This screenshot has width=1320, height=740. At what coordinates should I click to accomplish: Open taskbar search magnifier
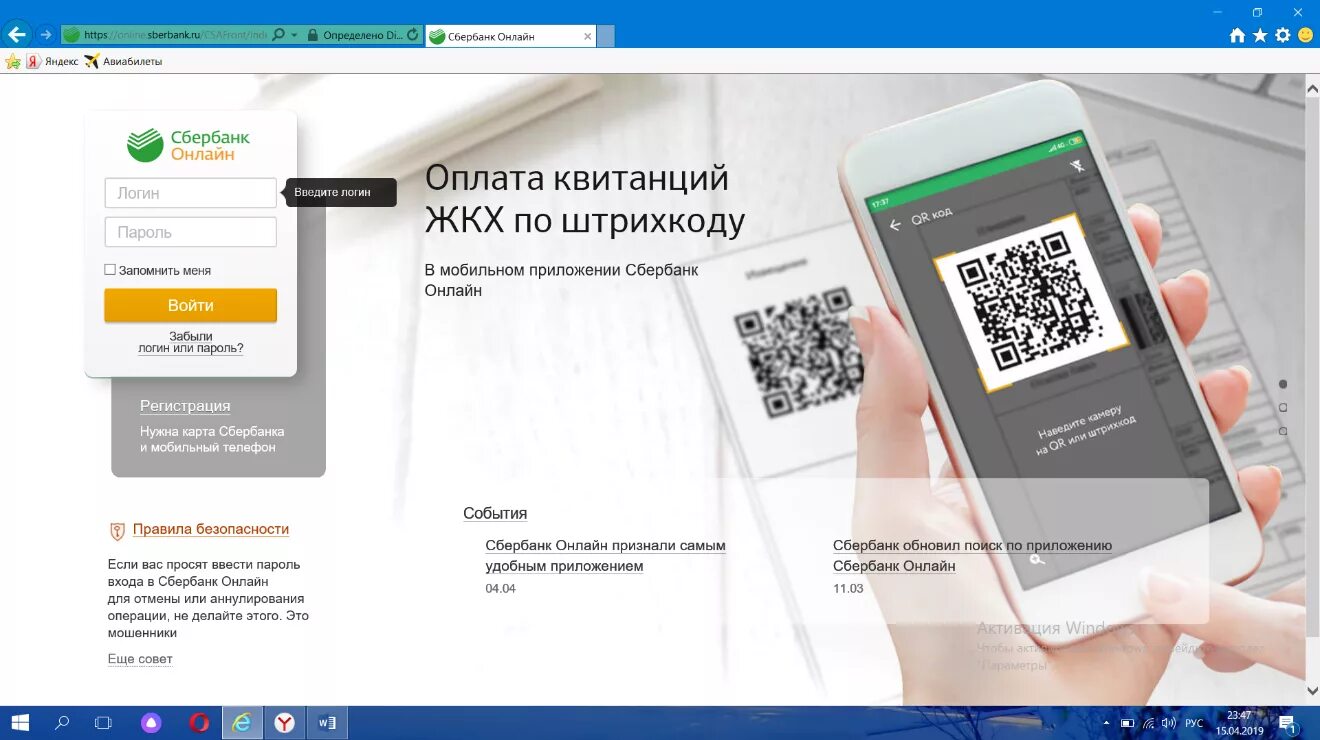point(62,722)
